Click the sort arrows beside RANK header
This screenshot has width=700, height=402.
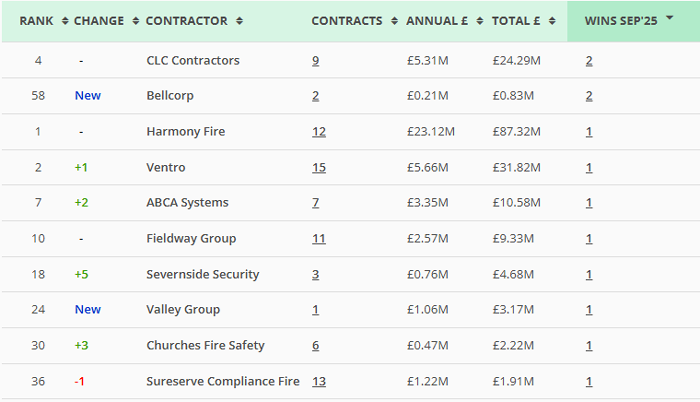pyautogui.click(x=65, y=21)
